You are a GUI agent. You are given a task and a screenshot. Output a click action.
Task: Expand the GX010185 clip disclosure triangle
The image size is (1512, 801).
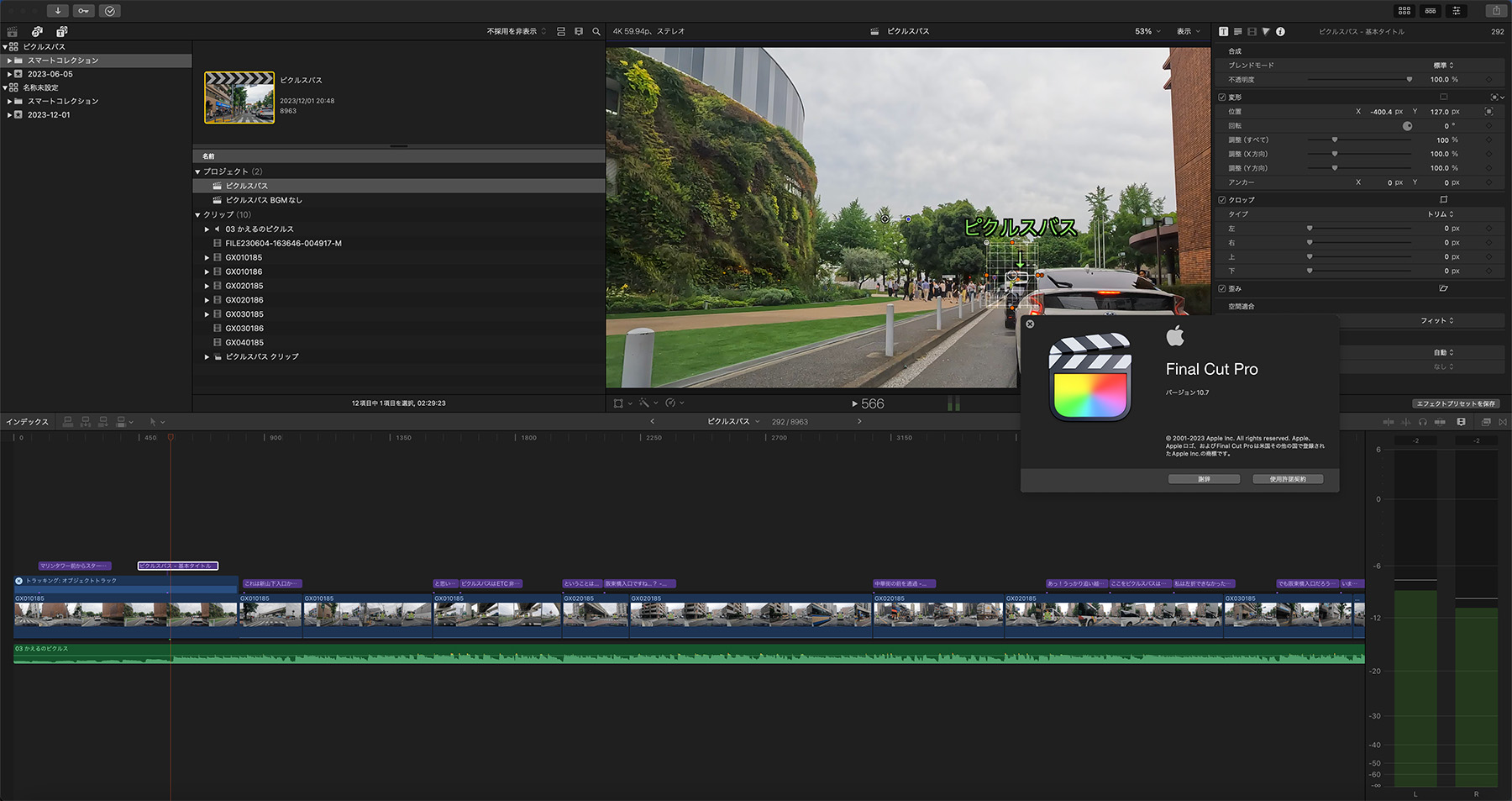click(207, 258)
